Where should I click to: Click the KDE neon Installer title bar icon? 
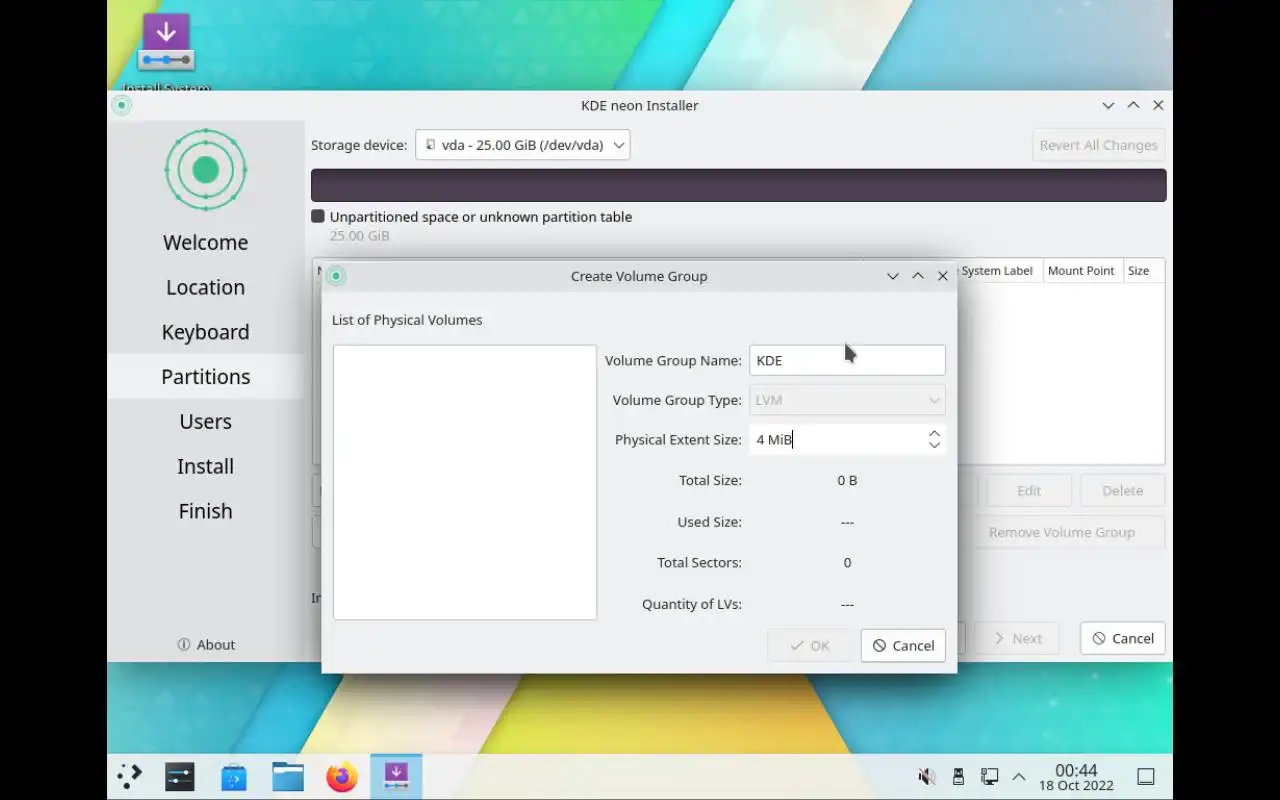coord(122,105)
